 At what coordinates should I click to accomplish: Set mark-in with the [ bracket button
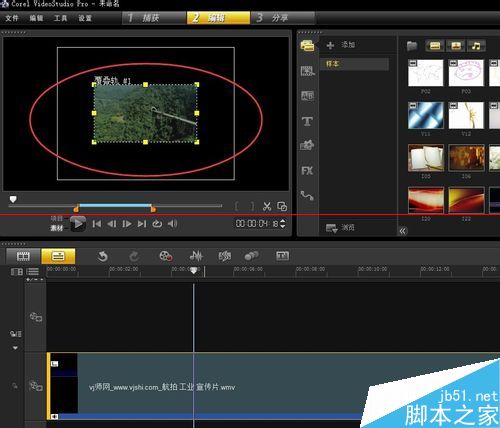pyautogui.click(x=237, y=207)
